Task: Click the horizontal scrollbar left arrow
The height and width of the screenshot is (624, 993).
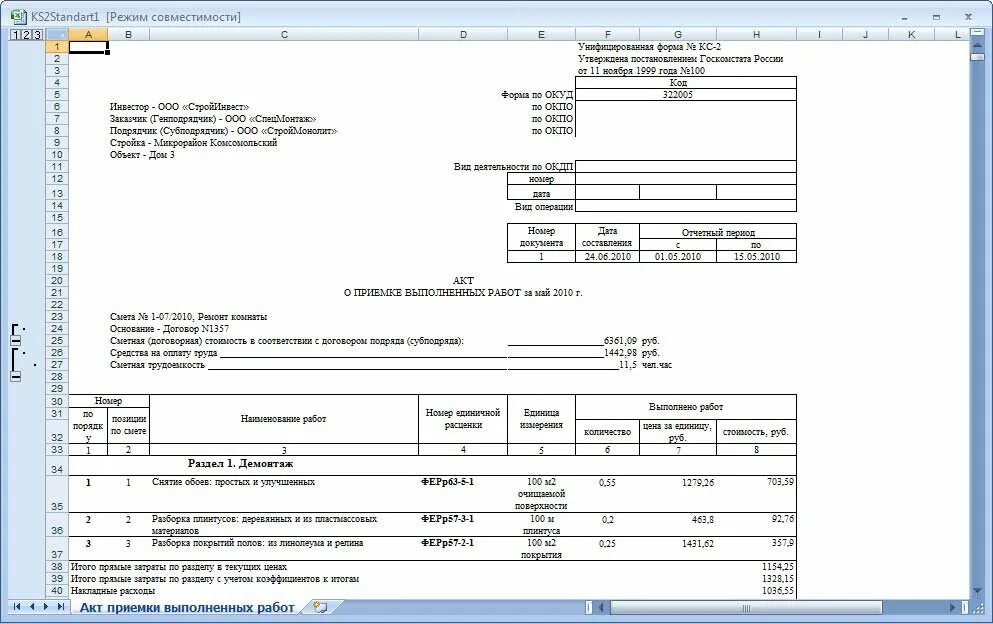Action: tap(601, 608)
